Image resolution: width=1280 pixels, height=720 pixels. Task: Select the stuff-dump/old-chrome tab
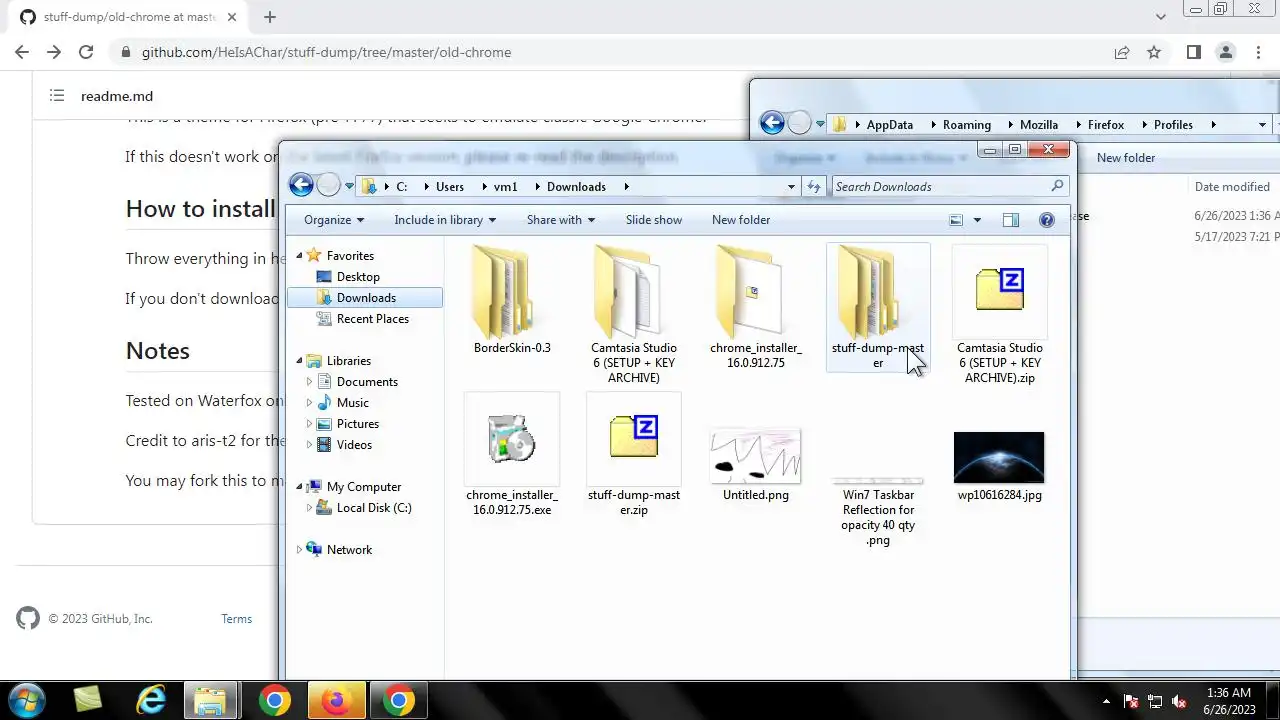pyautogui.click(x=127, y=17)
